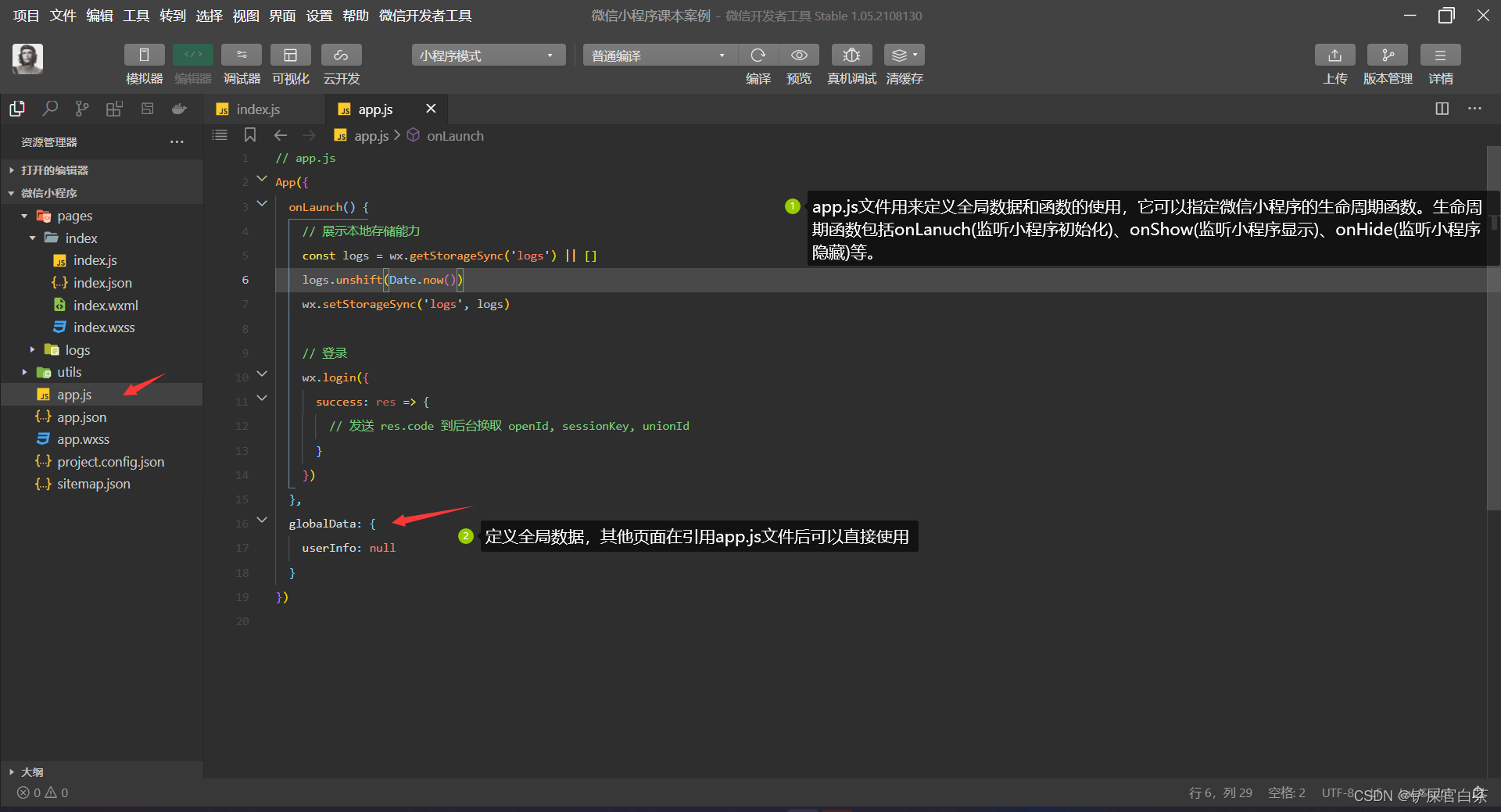1501x812 pixels.
Task: Open the editor more actions menu
Action: [x=1474, y=109]
